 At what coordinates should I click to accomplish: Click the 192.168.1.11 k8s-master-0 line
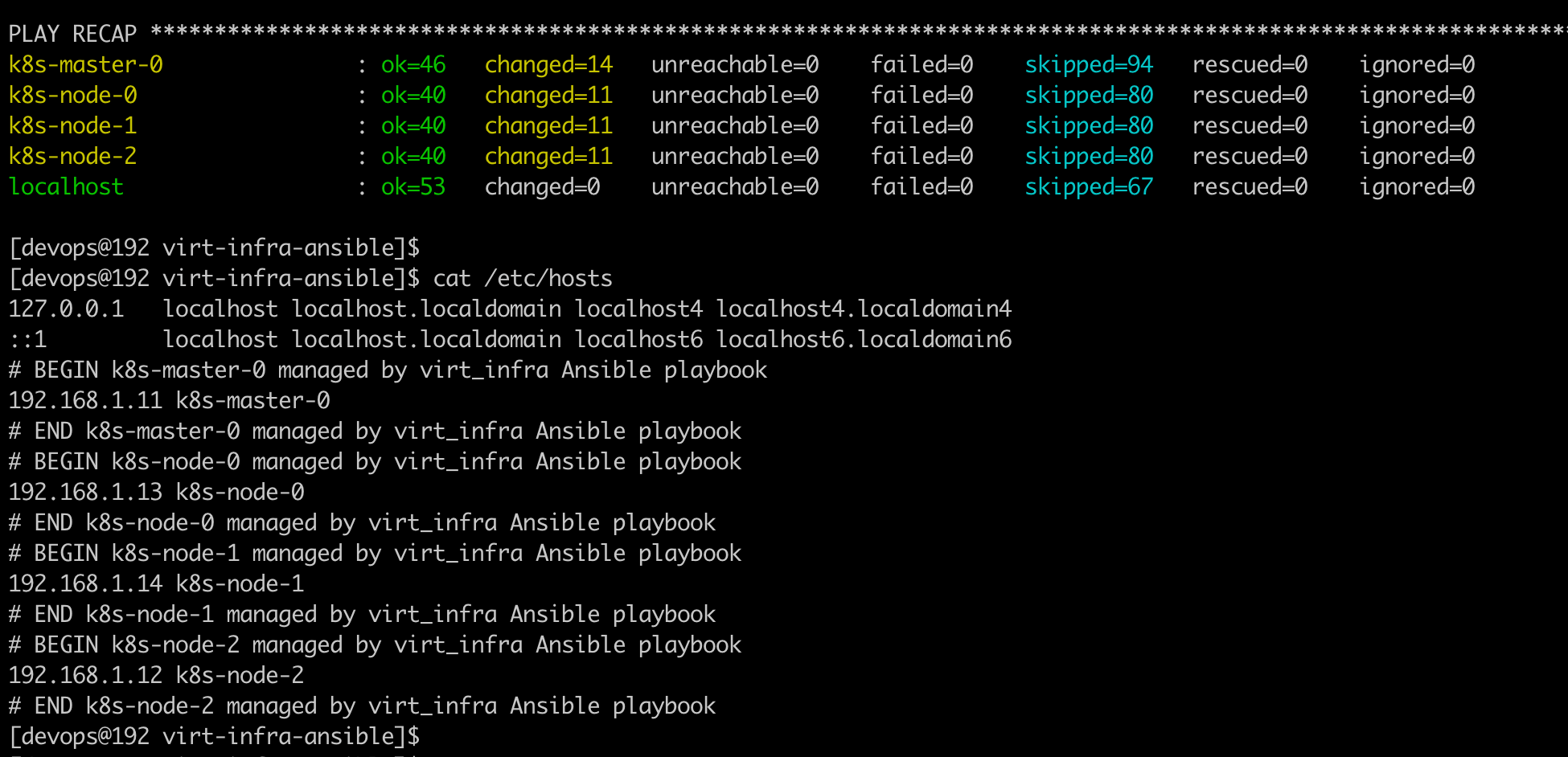point(170,400)
